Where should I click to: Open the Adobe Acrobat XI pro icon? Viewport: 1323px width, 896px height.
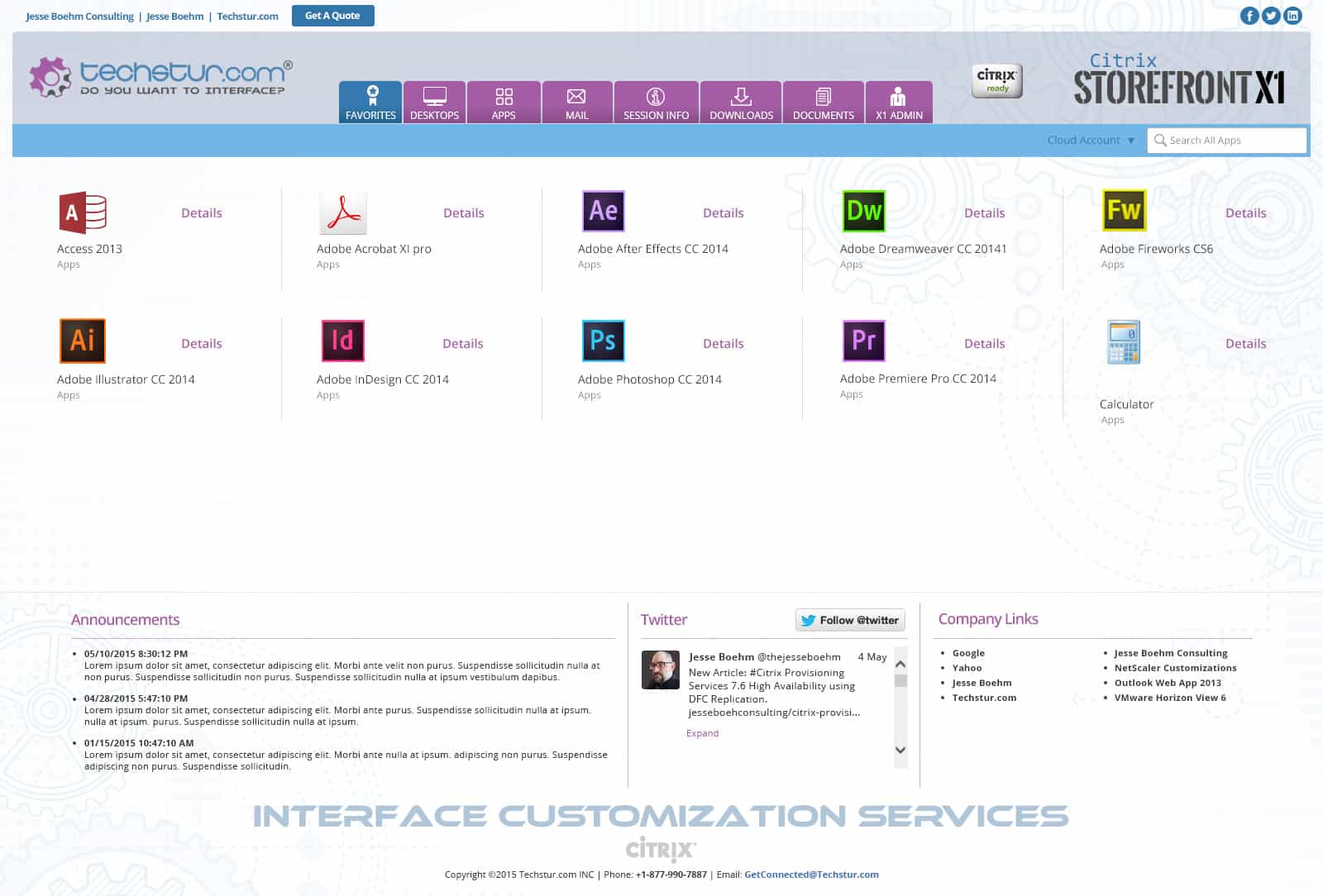tap(342, 212)
